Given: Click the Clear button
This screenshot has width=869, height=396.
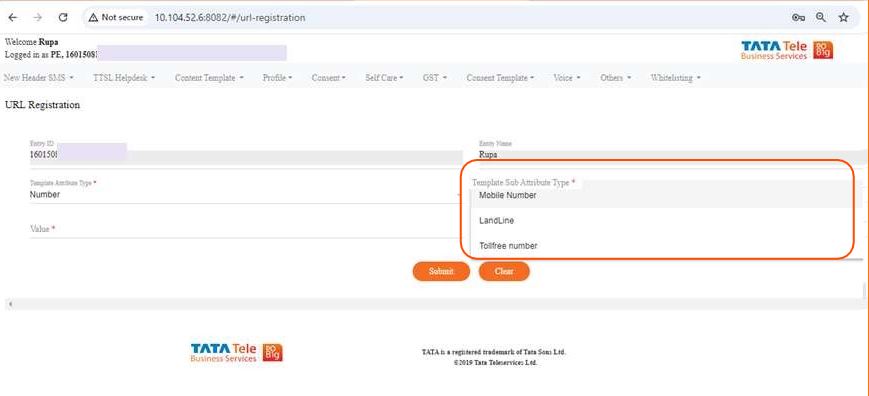Looking at the screenshot, I should 504,271.
